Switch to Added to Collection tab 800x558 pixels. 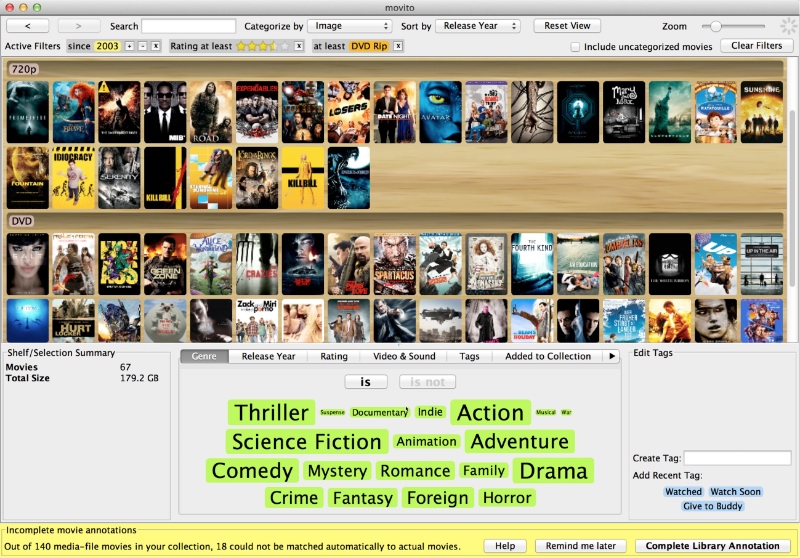pos(548,356)
